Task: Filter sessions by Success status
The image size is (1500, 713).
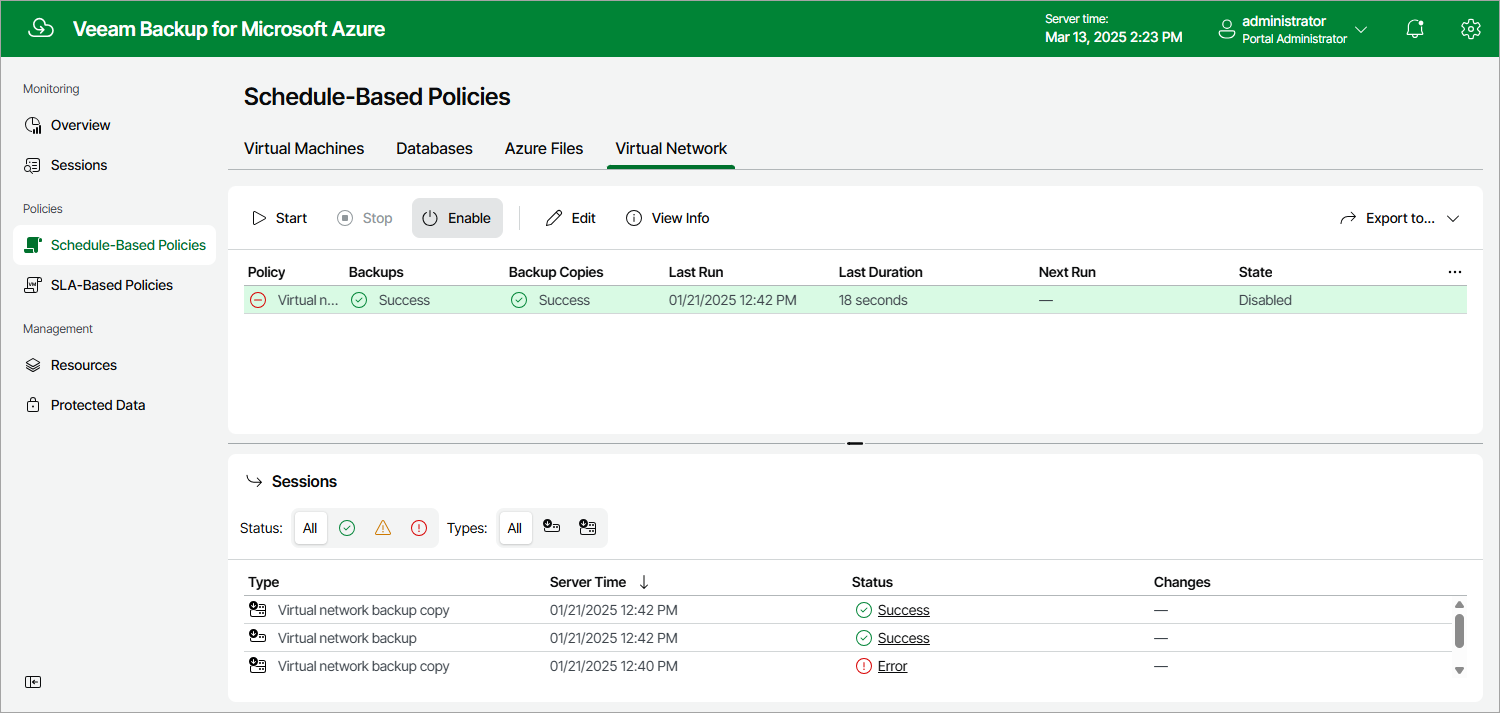Action: [x=347, y=528]
